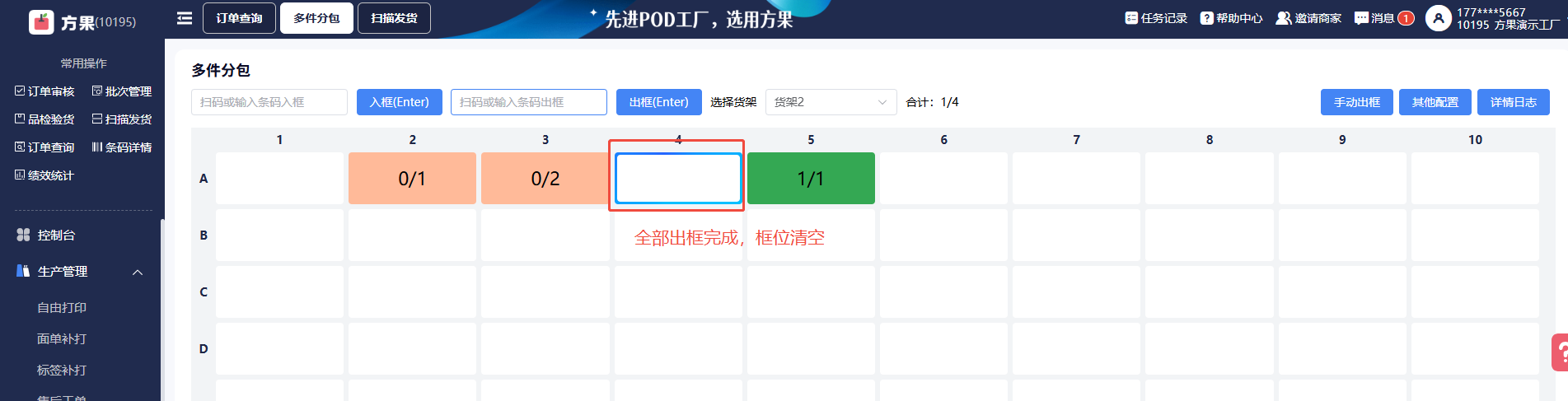1568x401 pixels.
Task: Click the 手动出框 button
Action: pos(1357,102)
